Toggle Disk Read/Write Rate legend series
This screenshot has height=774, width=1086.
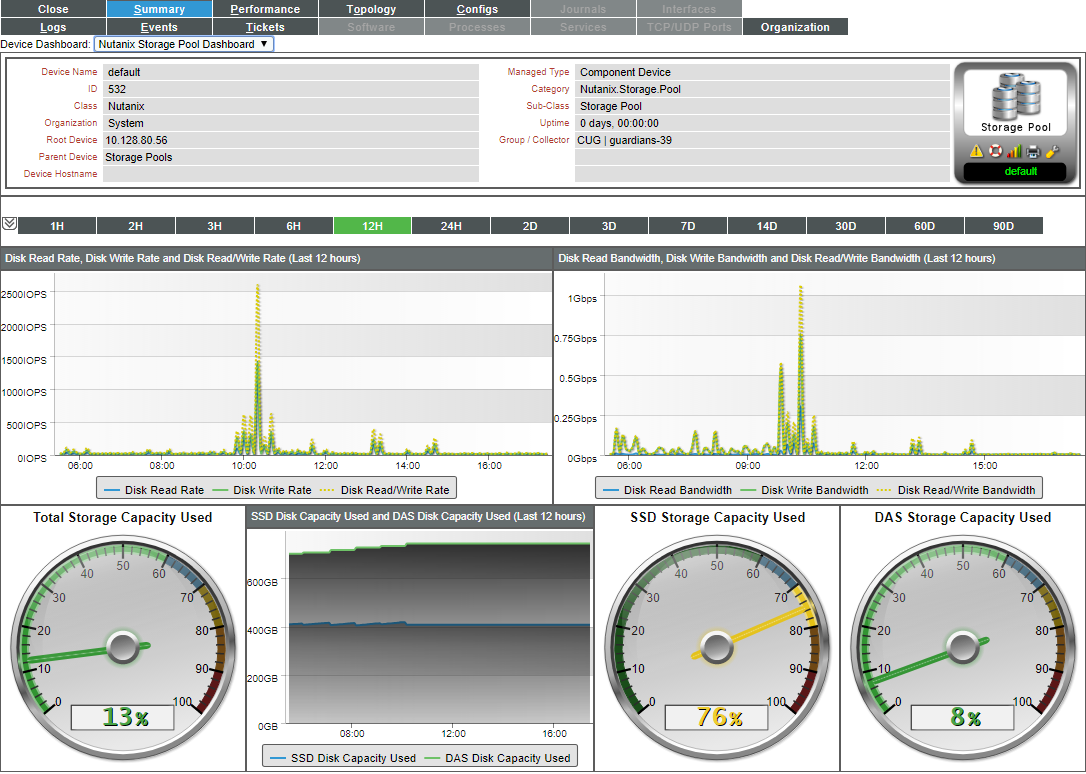pyautogui.click(x=384, y=489)
